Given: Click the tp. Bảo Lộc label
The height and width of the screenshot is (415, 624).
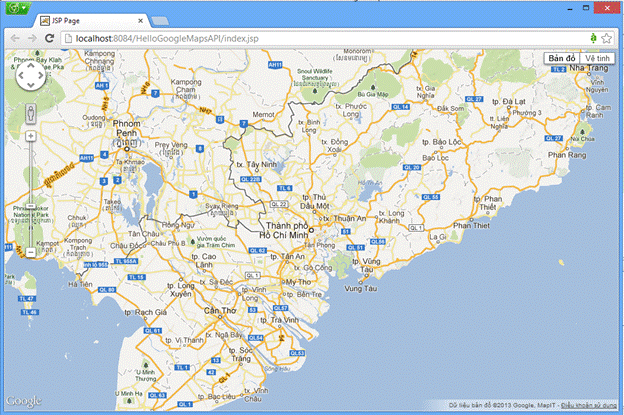Looking at the screenshot, I should pos(441,142).
